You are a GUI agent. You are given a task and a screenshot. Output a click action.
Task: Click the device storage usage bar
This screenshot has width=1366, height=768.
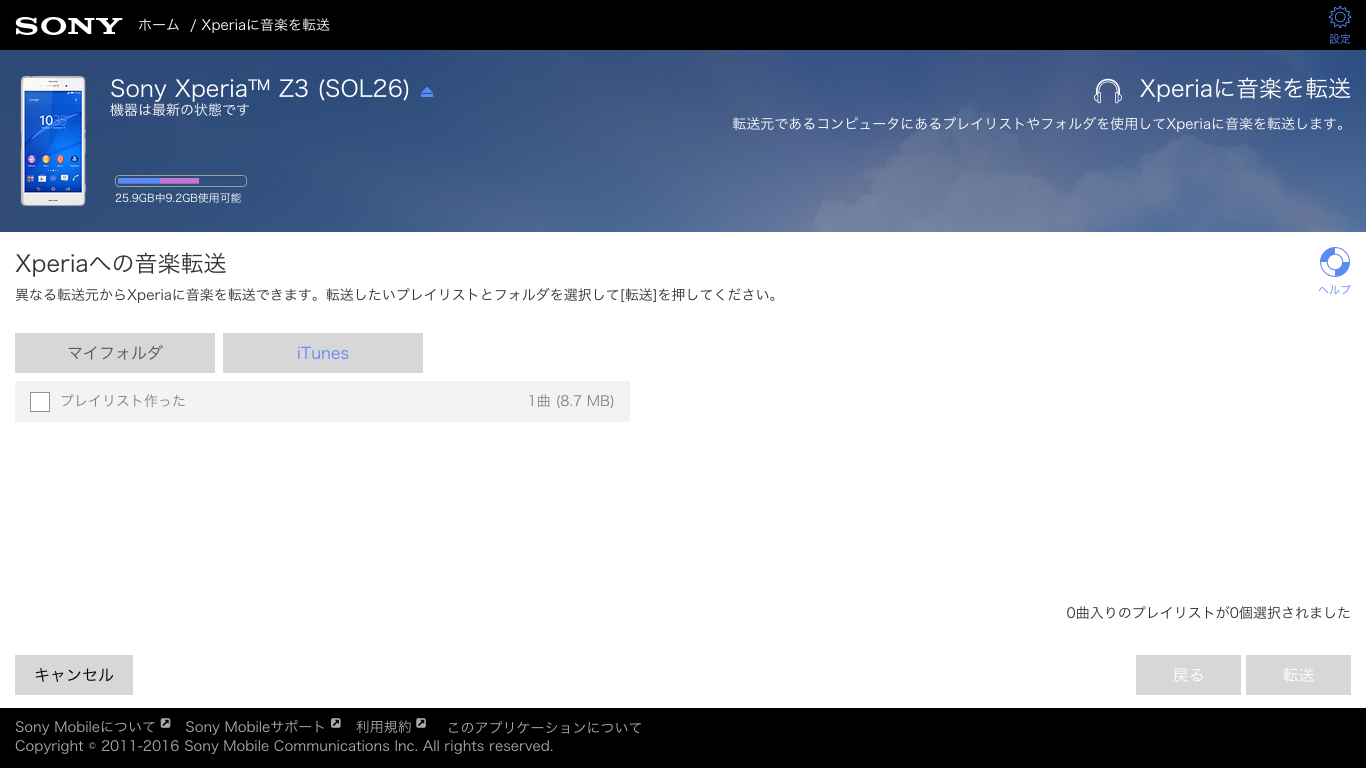coord(181,181)
